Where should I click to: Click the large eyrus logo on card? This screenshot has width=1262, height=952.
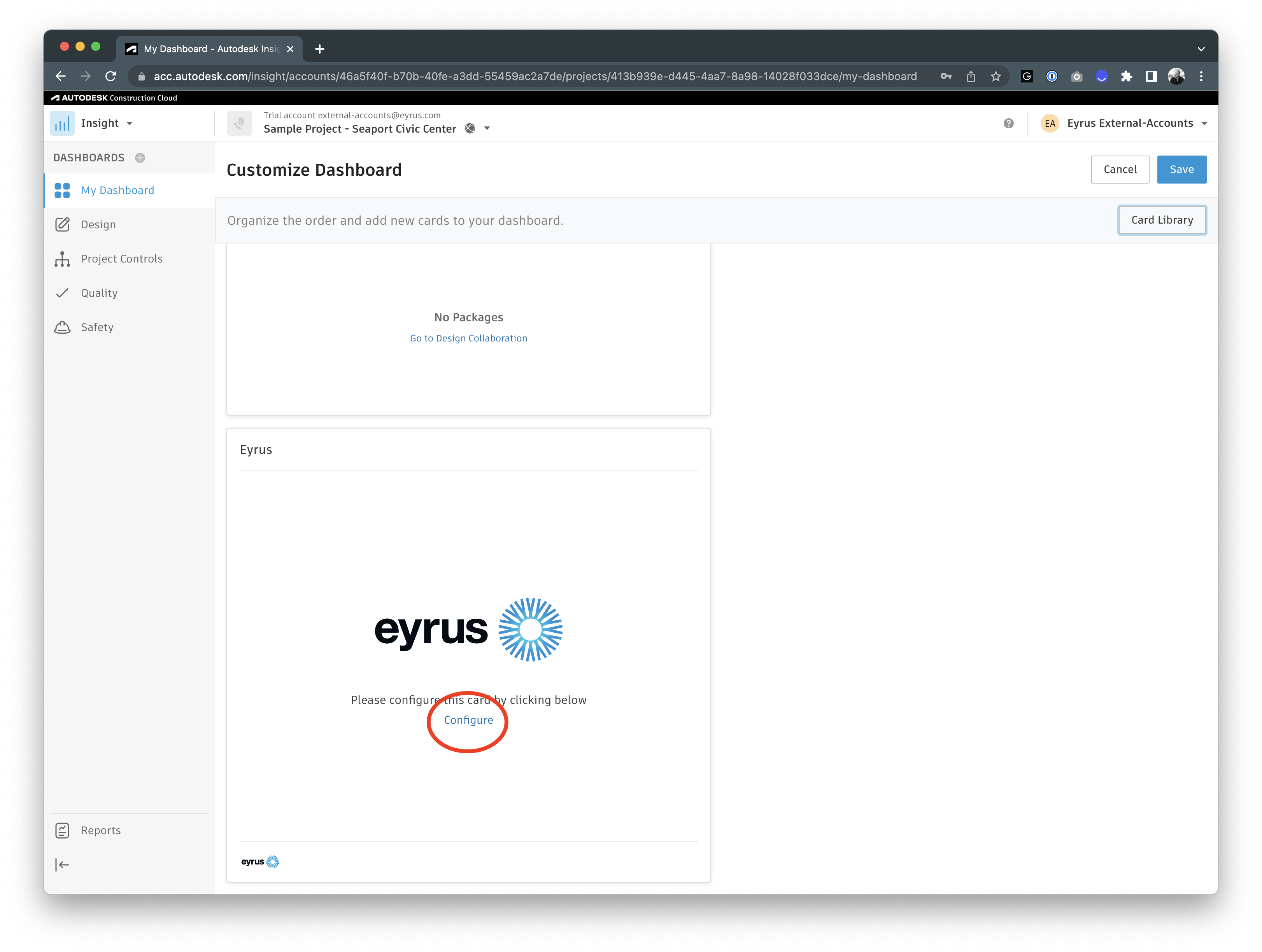click(x=468, y=630)
